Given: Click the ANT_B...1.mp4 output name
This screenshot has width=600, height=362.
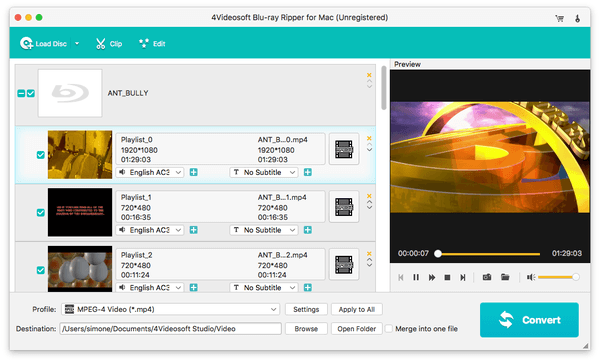Looking at the screenshot, I should pyautogui.click(x=282, y=197).
